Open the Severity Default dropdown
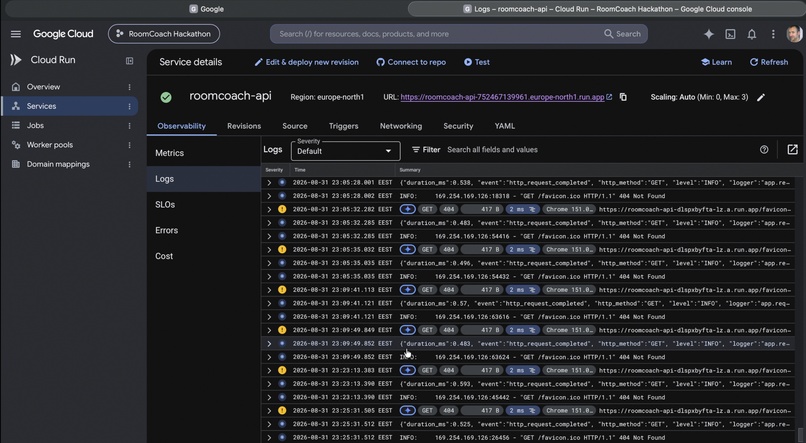 [345, 151]
